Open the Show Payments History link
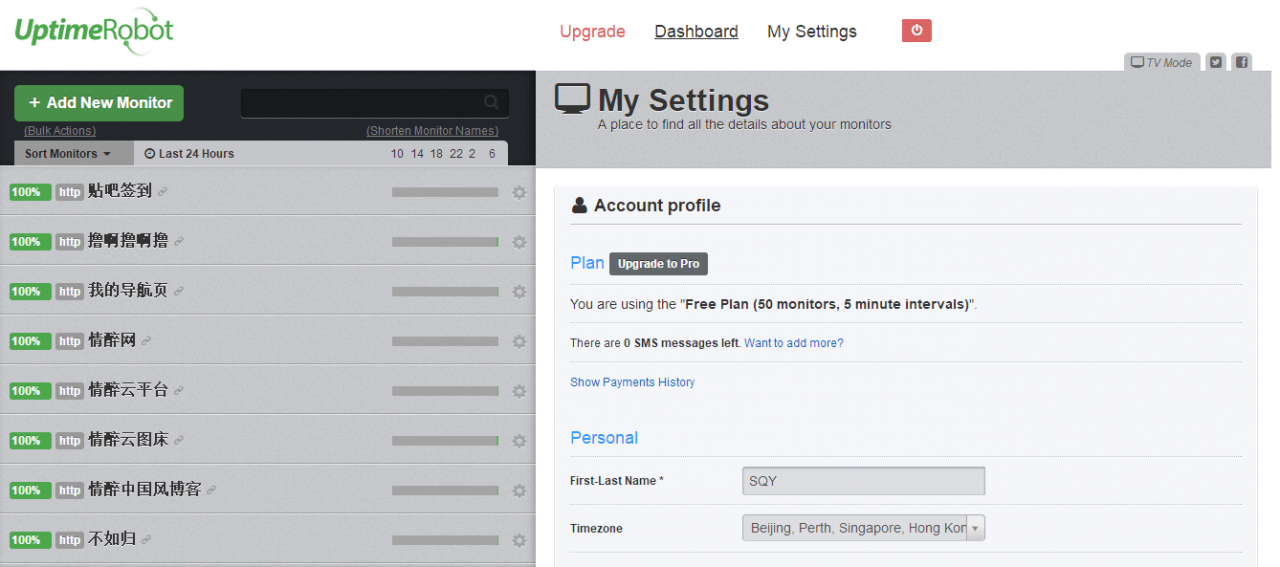This screenshot has width=1280, height=567. coord(632,382)
